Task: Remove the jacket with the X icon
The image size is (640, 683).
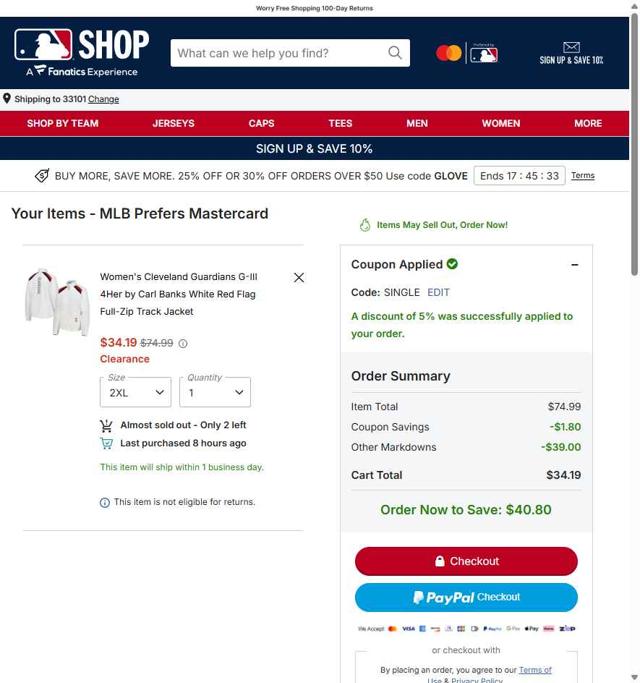Action: [299, 277]
